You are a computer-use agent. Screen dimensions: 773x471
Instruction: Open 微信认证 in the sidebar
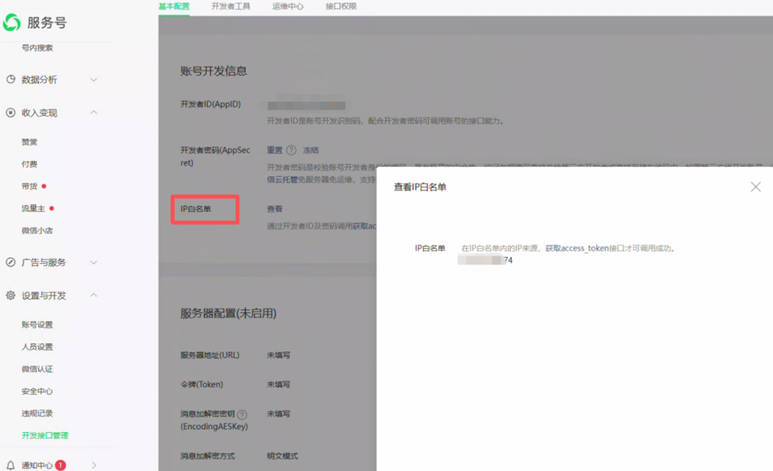[x=37, y=369]
